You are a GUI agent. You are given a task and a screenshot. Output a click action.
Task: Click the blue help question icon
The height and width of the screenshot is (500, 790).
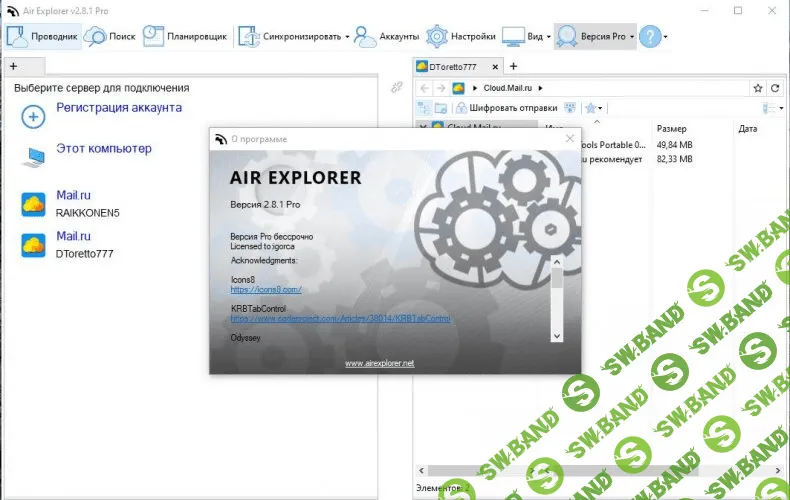[650, 36]
